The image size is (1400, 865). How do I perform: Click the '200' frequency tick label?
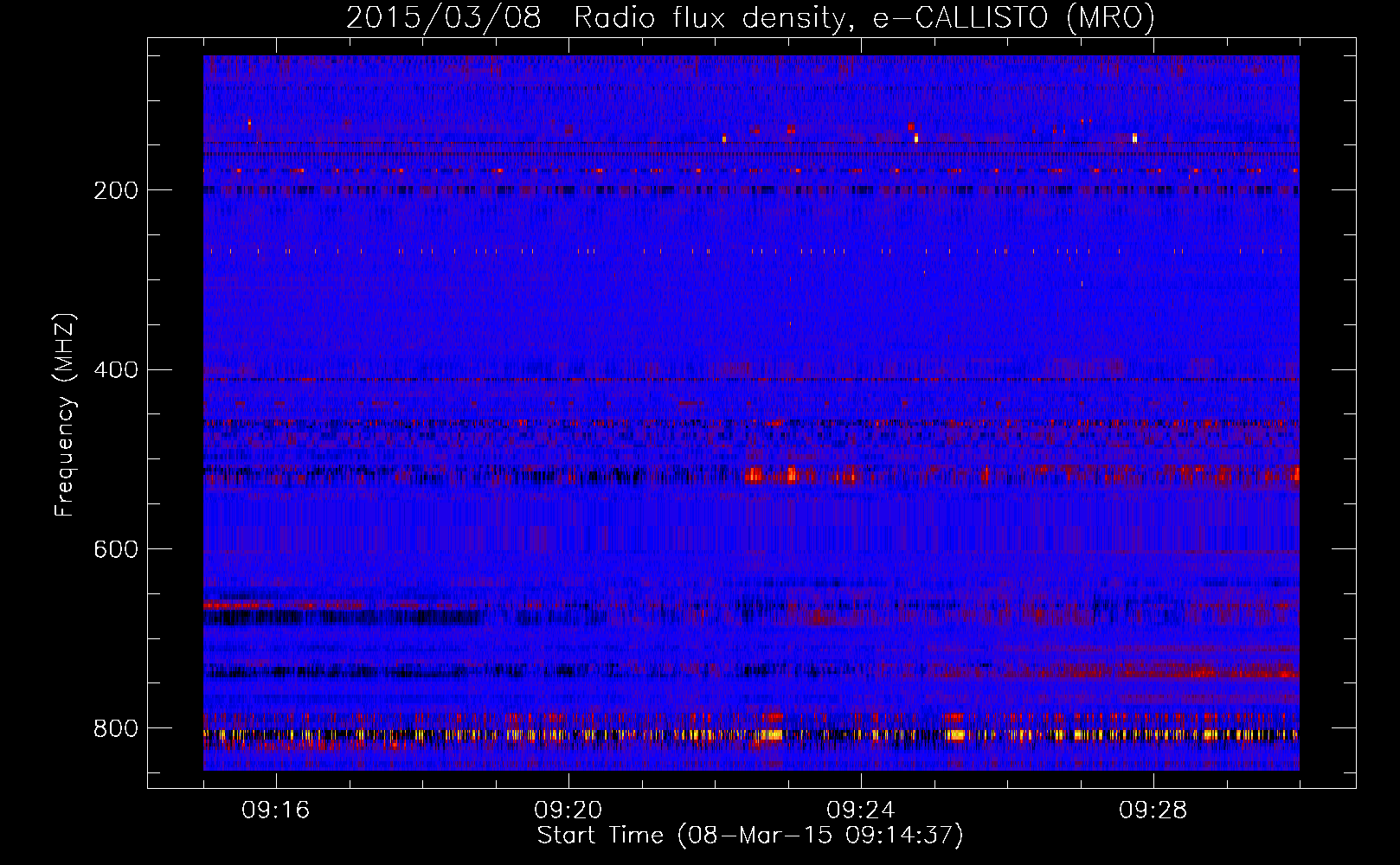coord(116,190)
